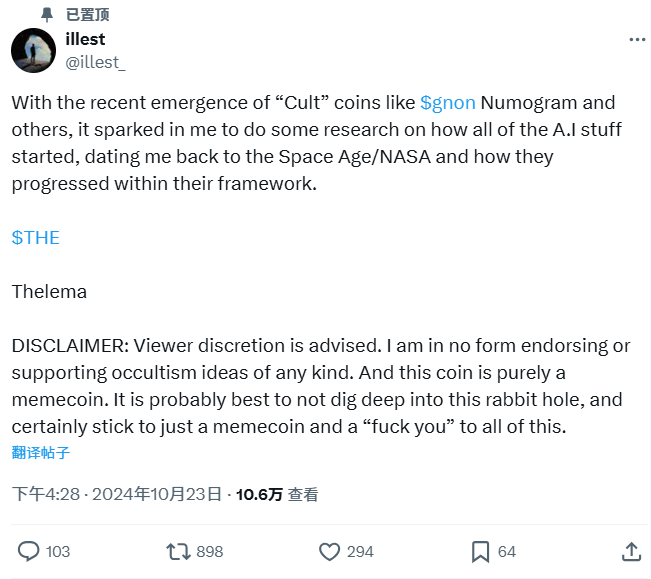Click the 294 likes count
Viewport: 651px width, 579px height.
[x=360, y=552]
